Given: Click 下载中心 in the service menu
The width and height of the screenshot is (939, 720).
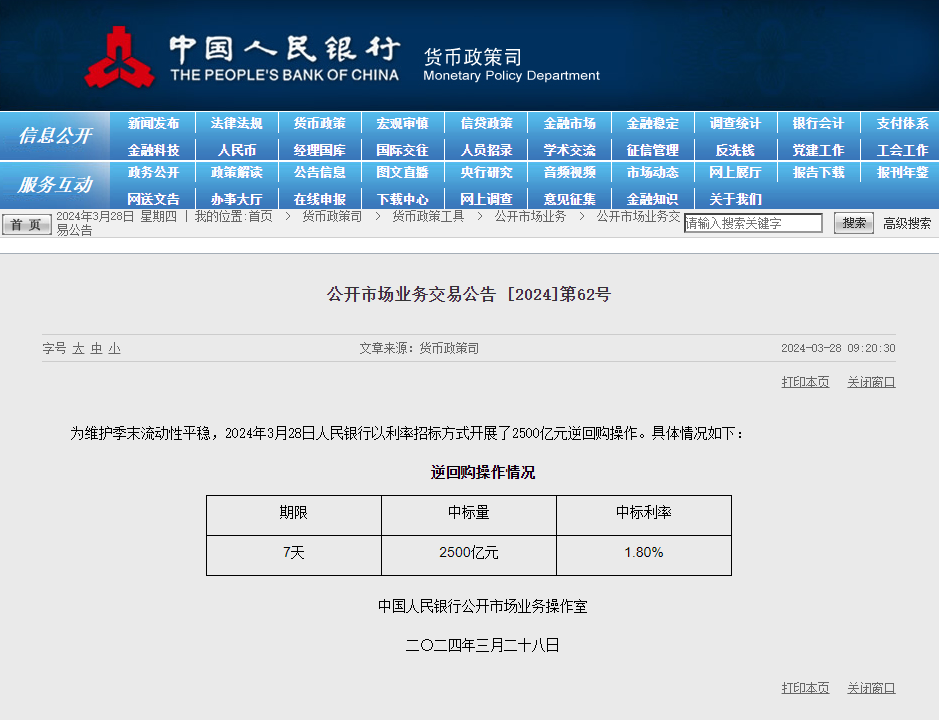Looking at the screenshot, I should [402, 199].
